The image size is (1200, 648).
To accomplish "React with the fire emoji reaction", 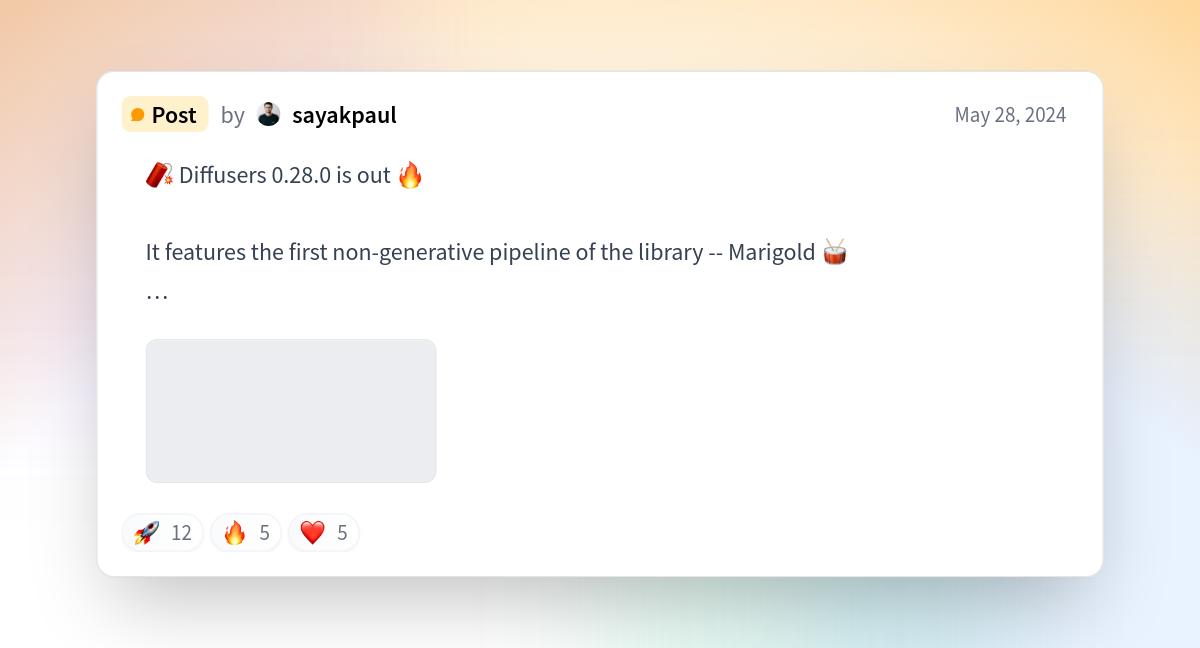I will pyautogui.click(x=235, y=533).
